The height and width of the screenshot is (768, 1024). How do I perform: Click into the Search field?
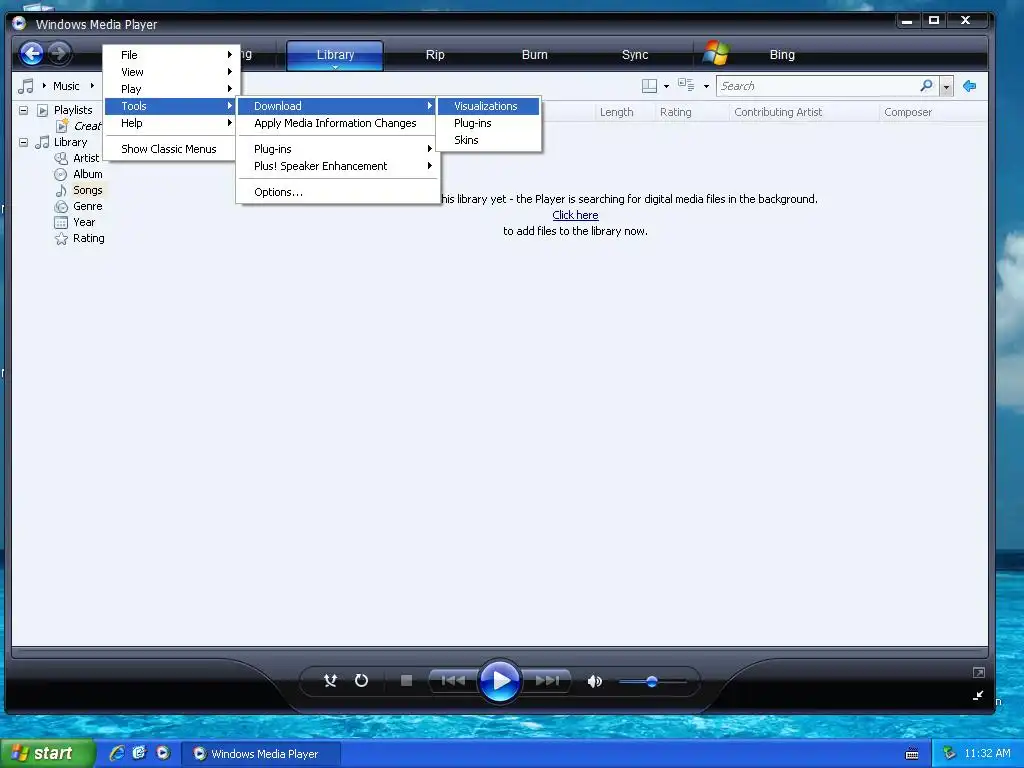[x=818, y=86]
